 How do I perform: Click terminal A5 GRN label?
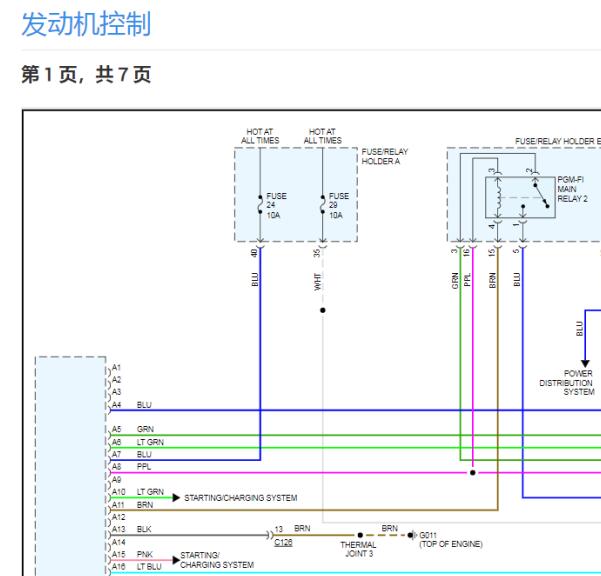[x=133, y=429]
